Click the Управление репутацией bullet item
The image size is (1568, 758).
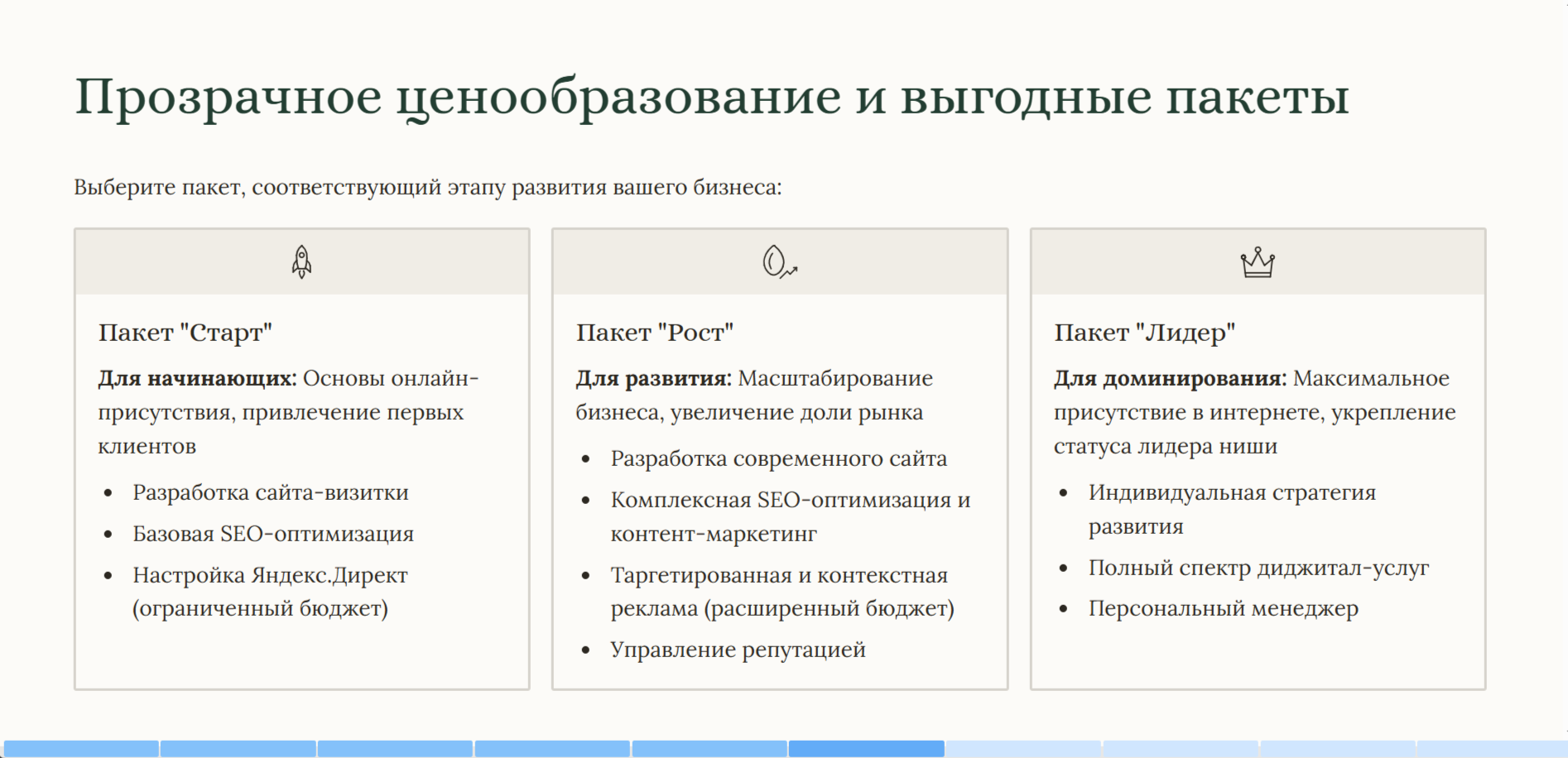coord(738,650)
